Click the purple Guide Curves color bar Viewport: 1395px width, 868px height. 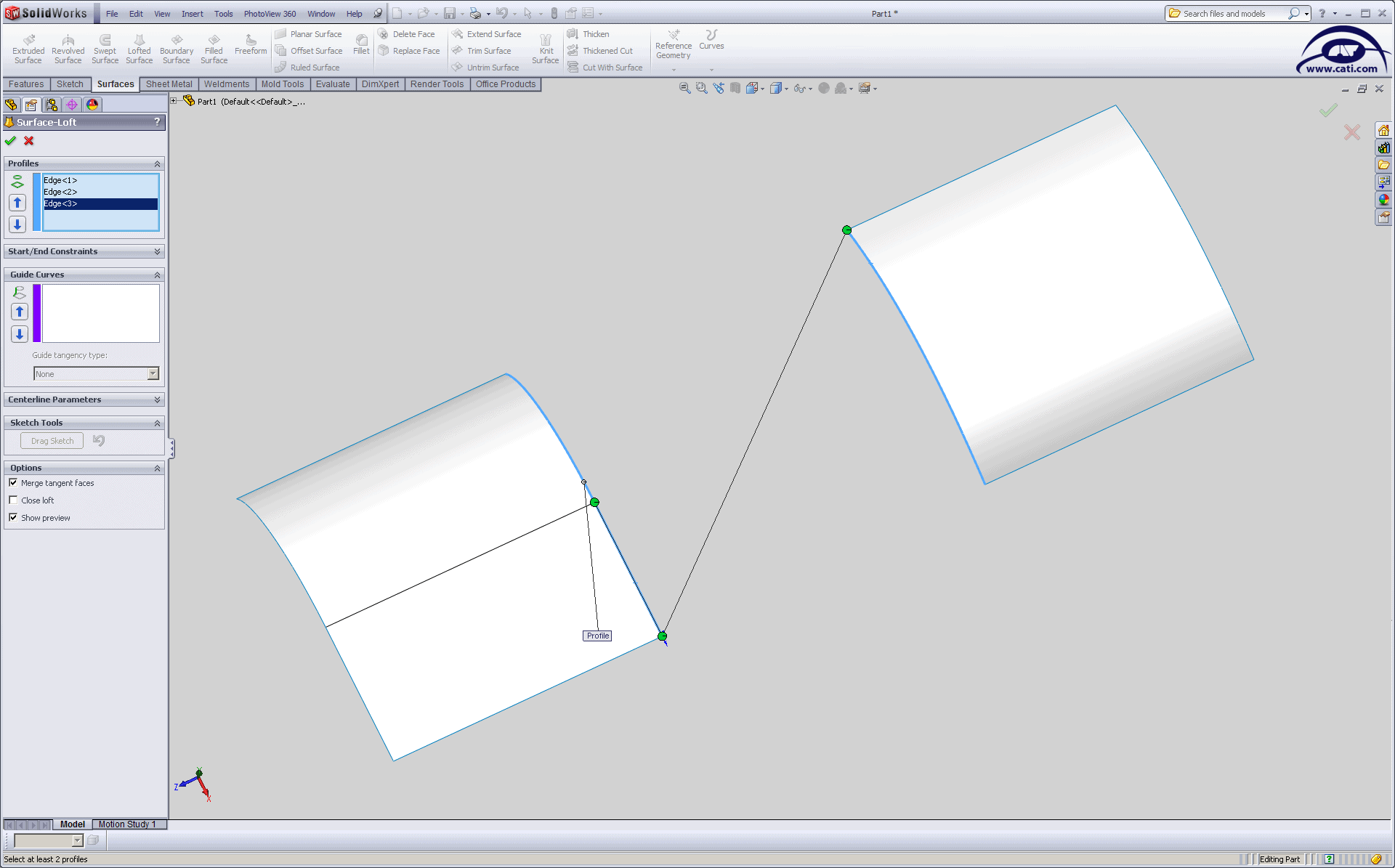pos(37,313)
